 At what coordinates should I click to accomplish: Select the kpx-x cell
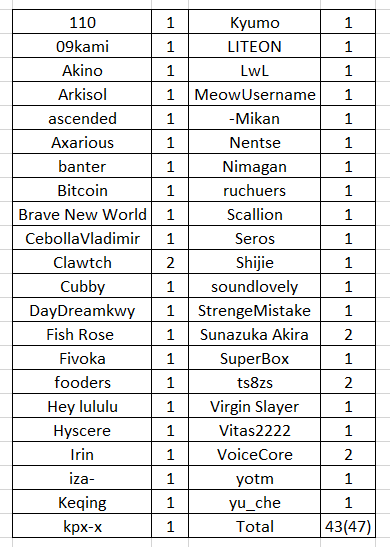(x=82, y=526)
